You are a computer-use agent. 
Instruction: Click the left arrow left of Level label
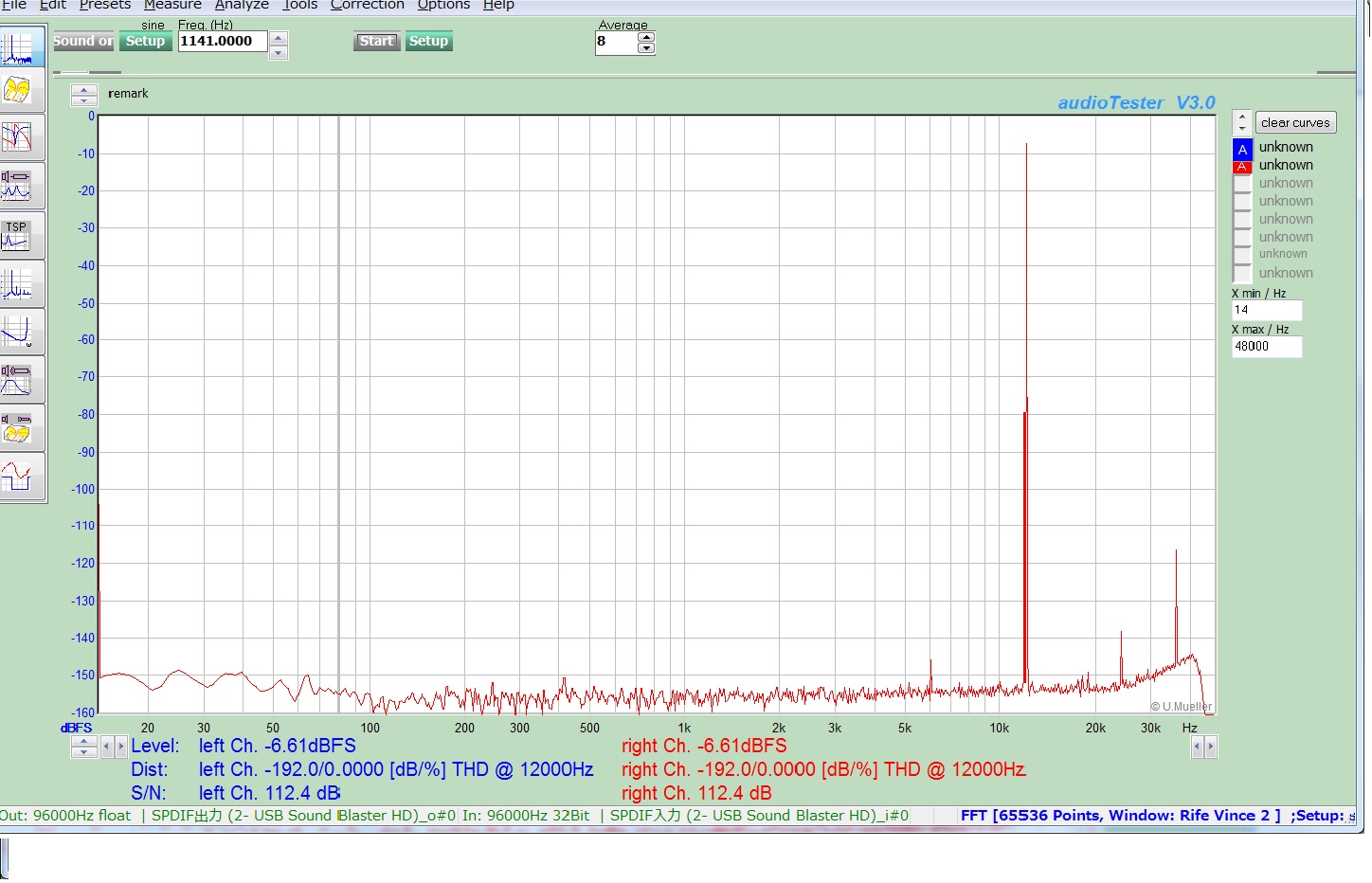tap(107, 747)
